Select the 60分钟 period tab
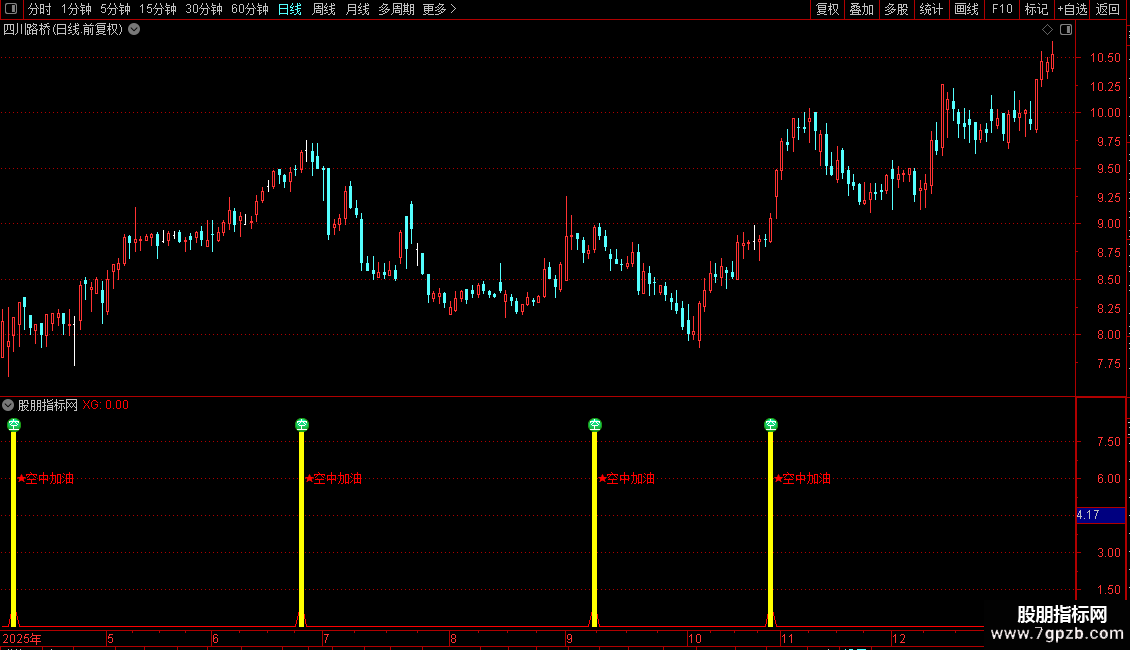Image resolution: width=1130 pixels, height=650 pixels. tap(249, 9)
